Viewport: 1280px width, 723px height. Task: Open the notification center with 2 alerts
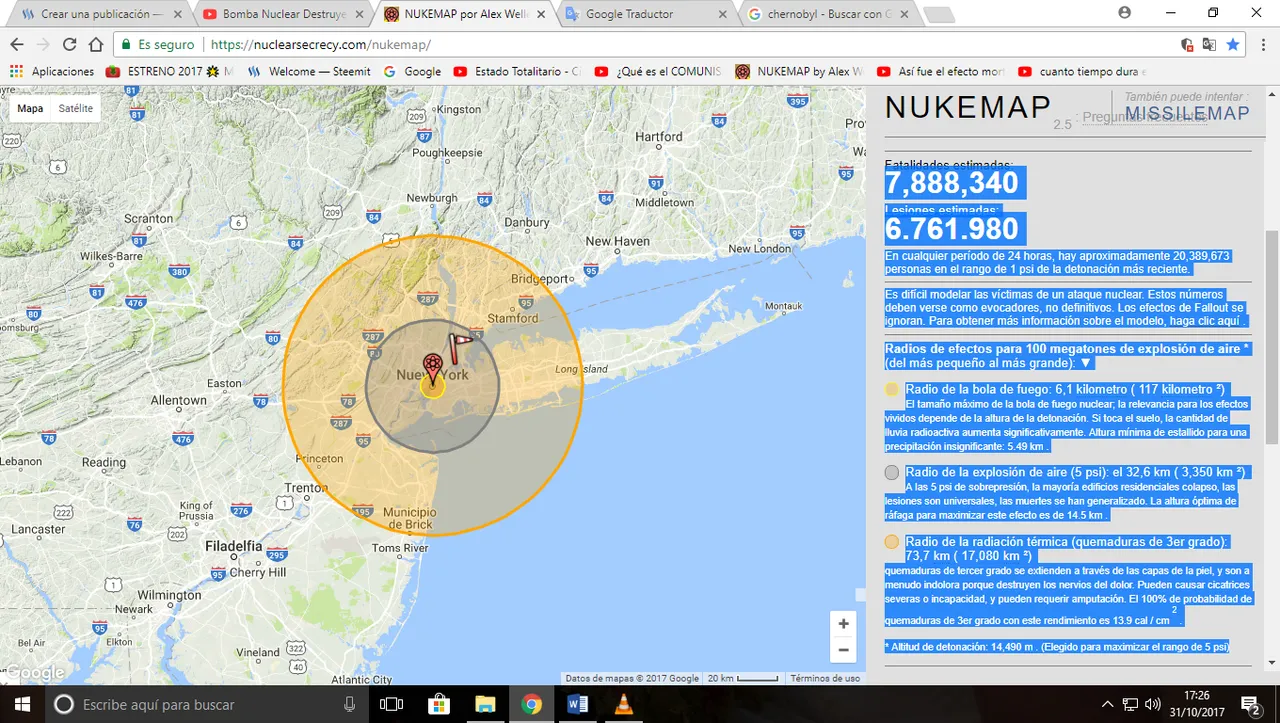point(1250,704)
